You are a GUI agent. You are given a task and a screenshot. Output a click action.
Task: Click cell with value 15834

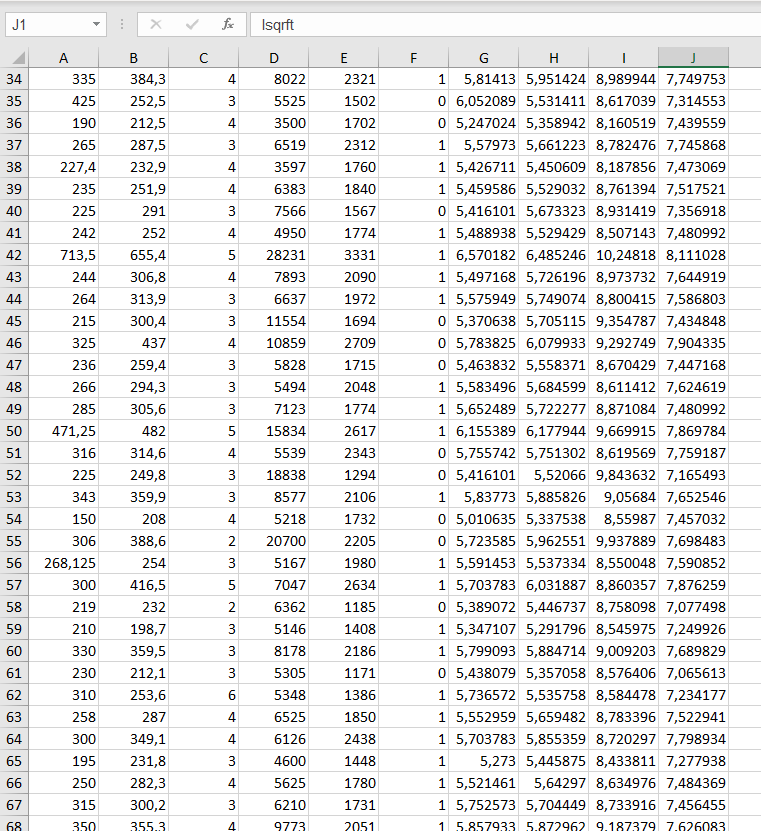click(x=273, y=431)
